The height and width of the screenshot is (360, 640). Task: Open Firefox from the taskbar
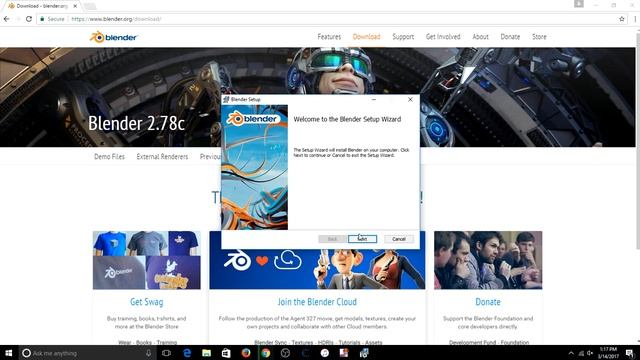tap(246, 353)
